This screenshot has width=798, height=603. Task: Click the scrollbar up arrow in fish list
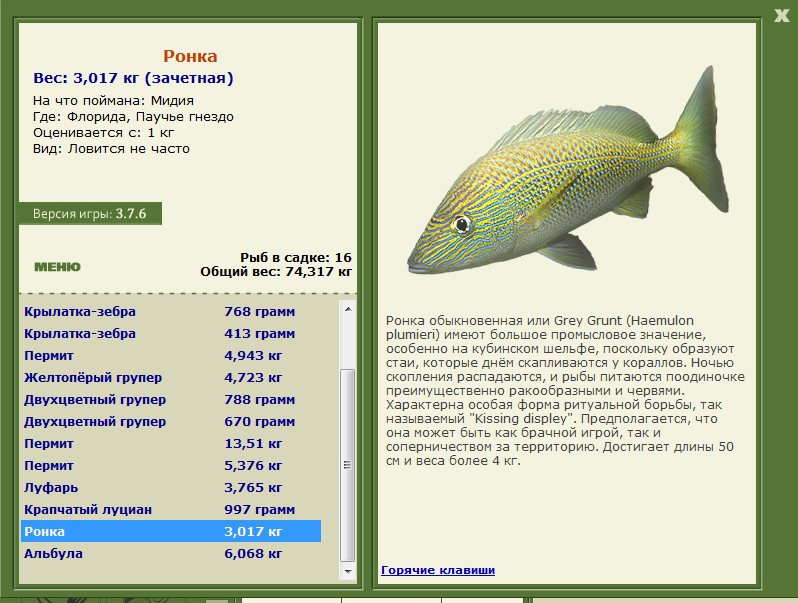point(348,309)
